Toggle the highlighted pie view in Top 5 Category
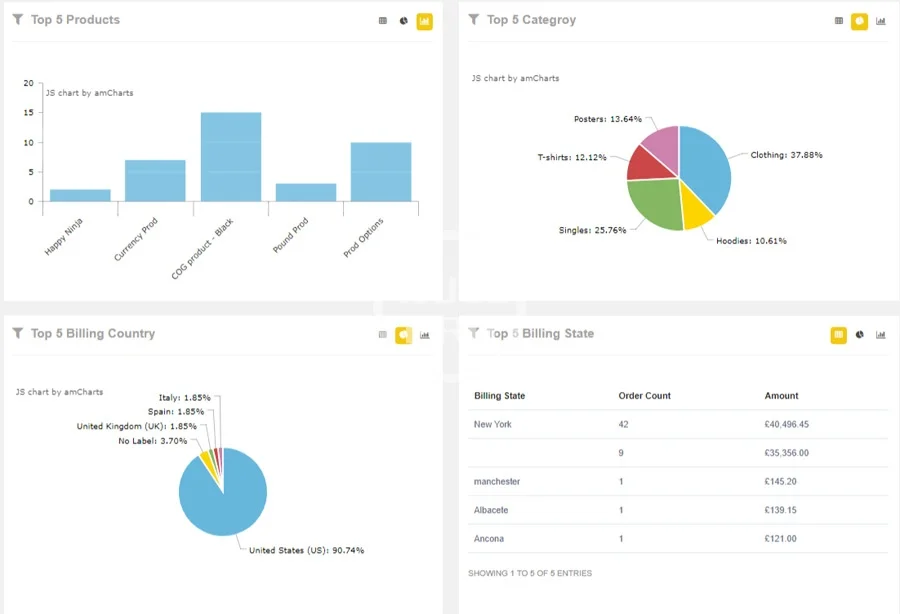900x614 pixels. tap(860, 21)
